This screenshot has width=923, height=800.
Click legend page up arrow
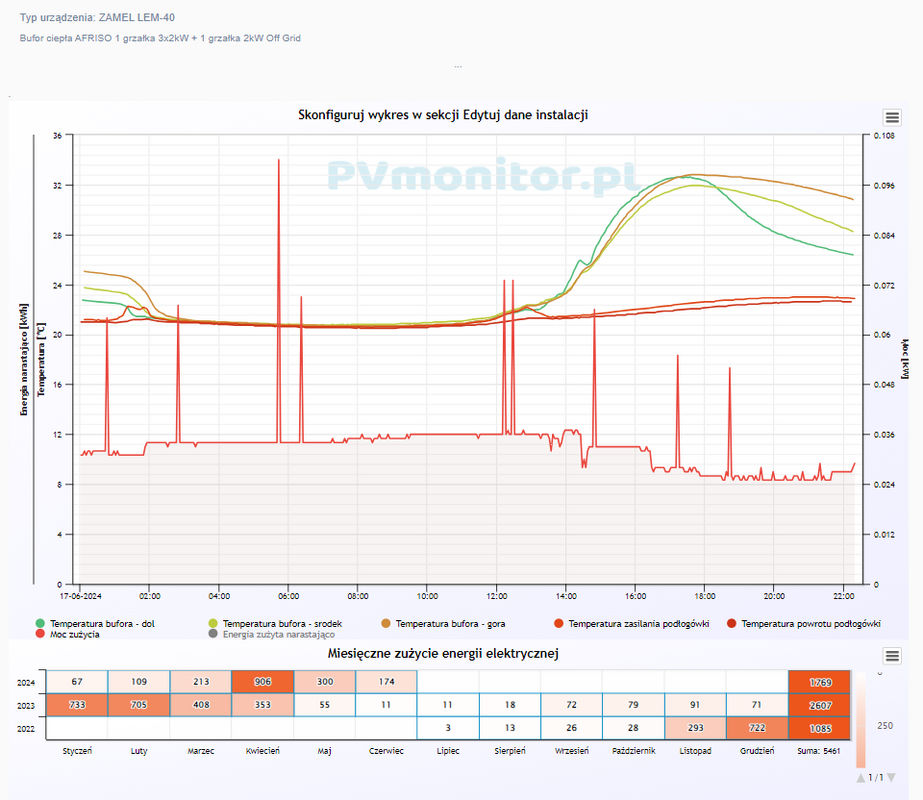point(861,777)
